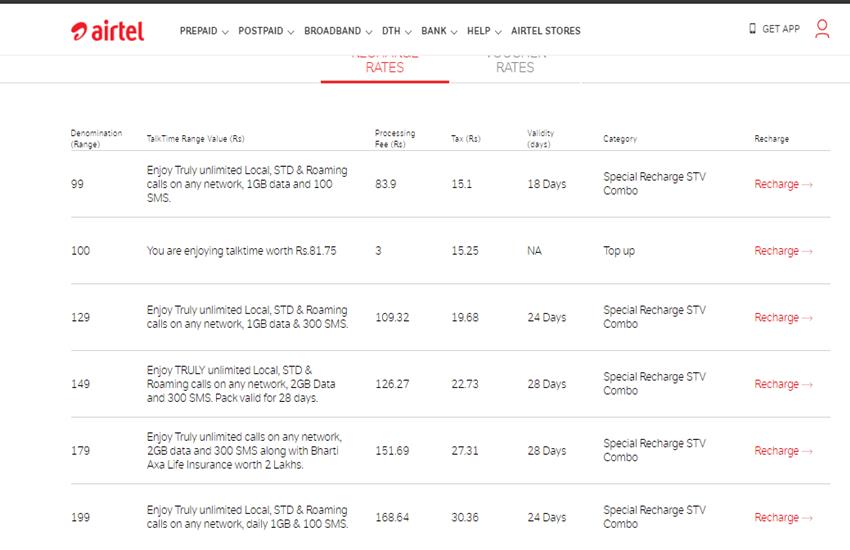Screen dimensions: 850x550
Task: Switch to the Recharge Rates tab
Action: point(384,65)
